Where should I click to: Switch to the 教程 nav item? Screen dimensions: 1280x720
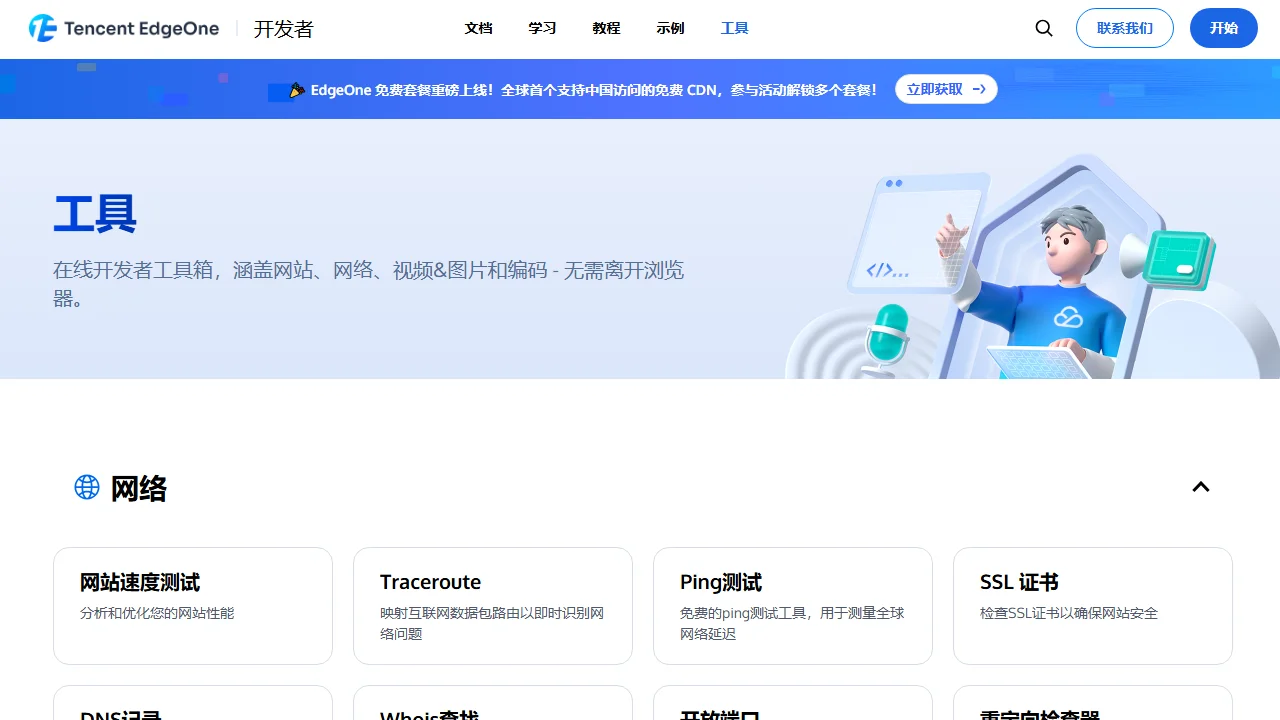606,28
